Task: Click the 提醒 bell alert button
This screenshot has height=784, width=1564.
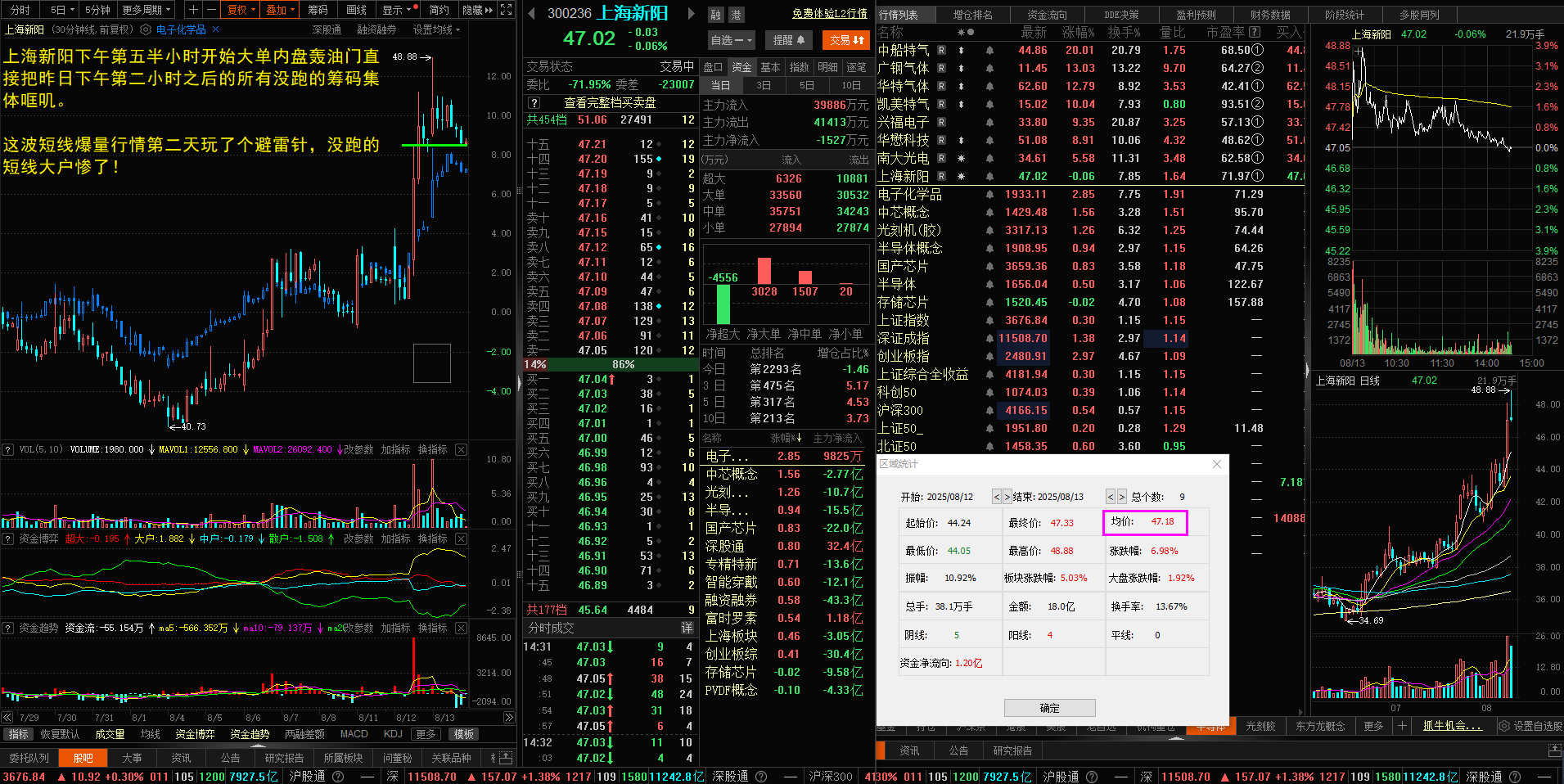Action: pyautogui.click(x=789, y=40)
